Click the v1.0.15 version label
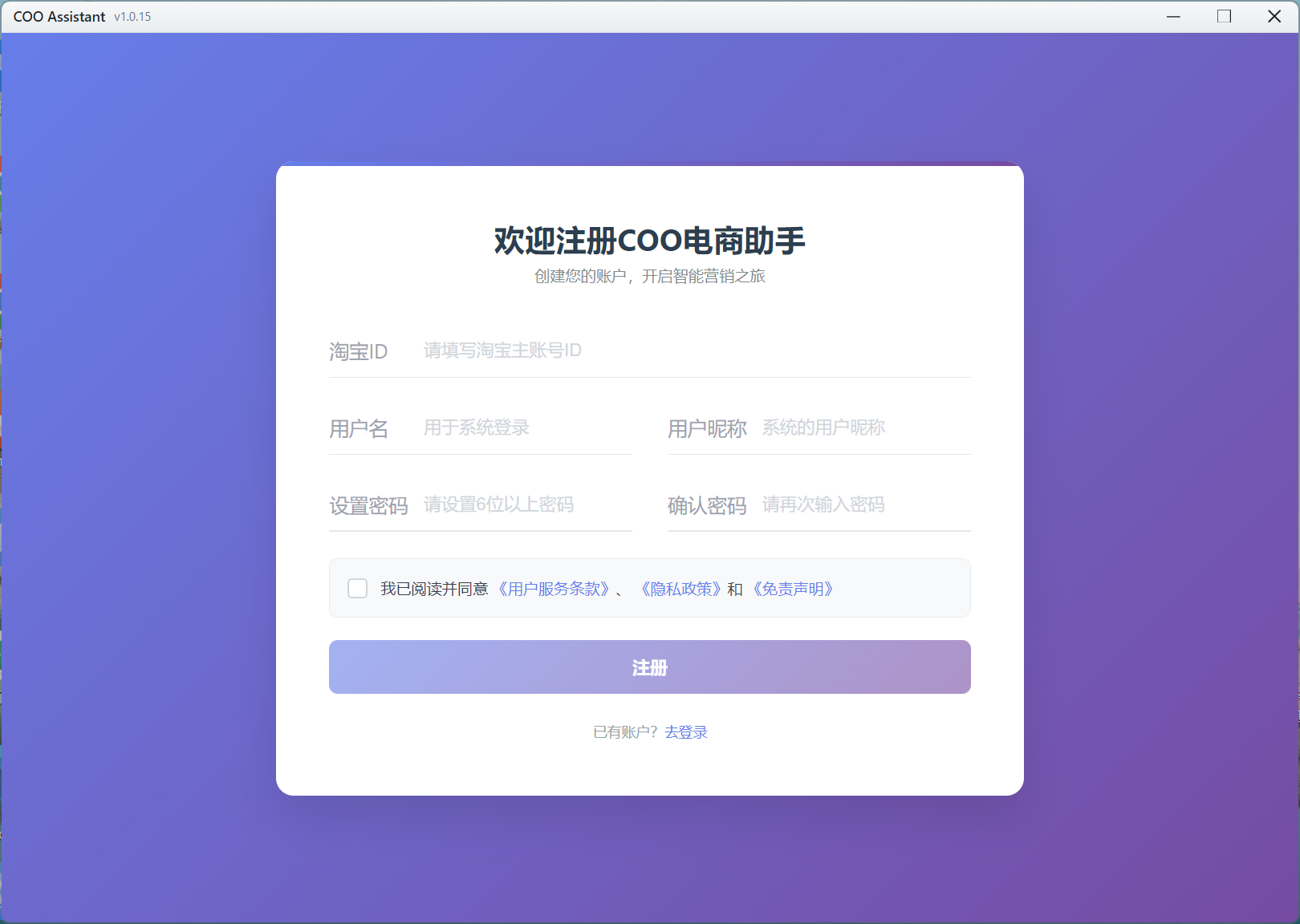Viewport: 1300px width, 924px height. (132, 17)
